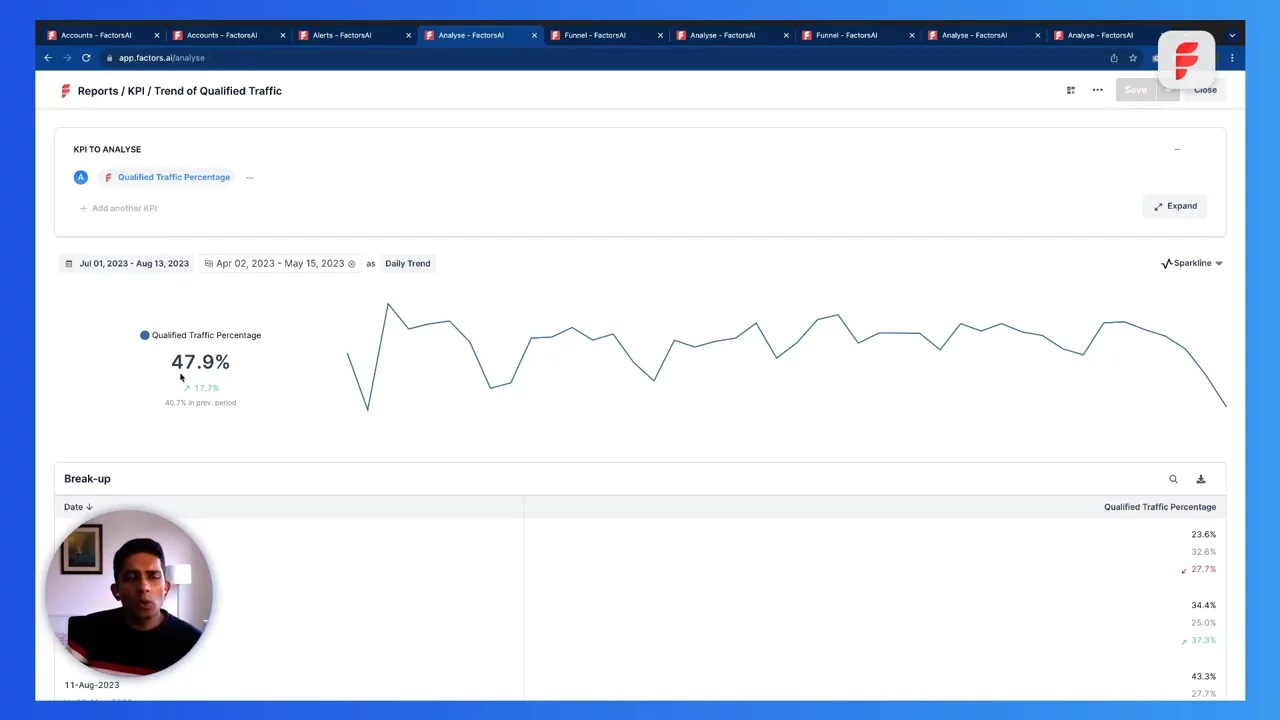Bookmark this page with the star icon

tap(1133, 58)
